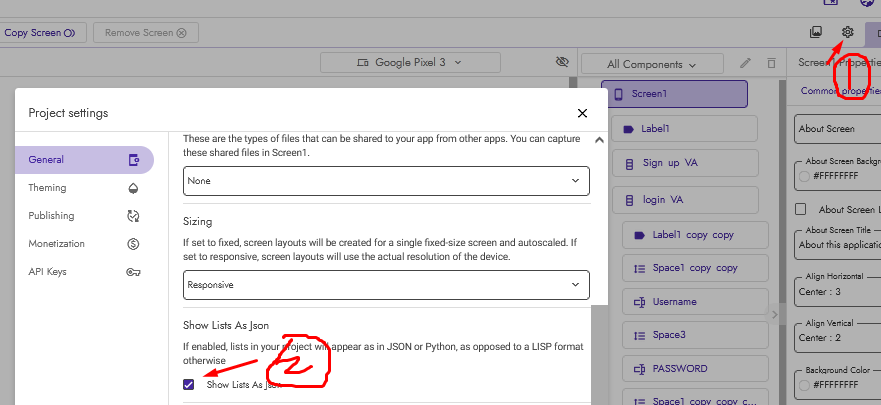The image size is (881, 405).
Task: Select Sign up VA component
Action: (684, 163)
